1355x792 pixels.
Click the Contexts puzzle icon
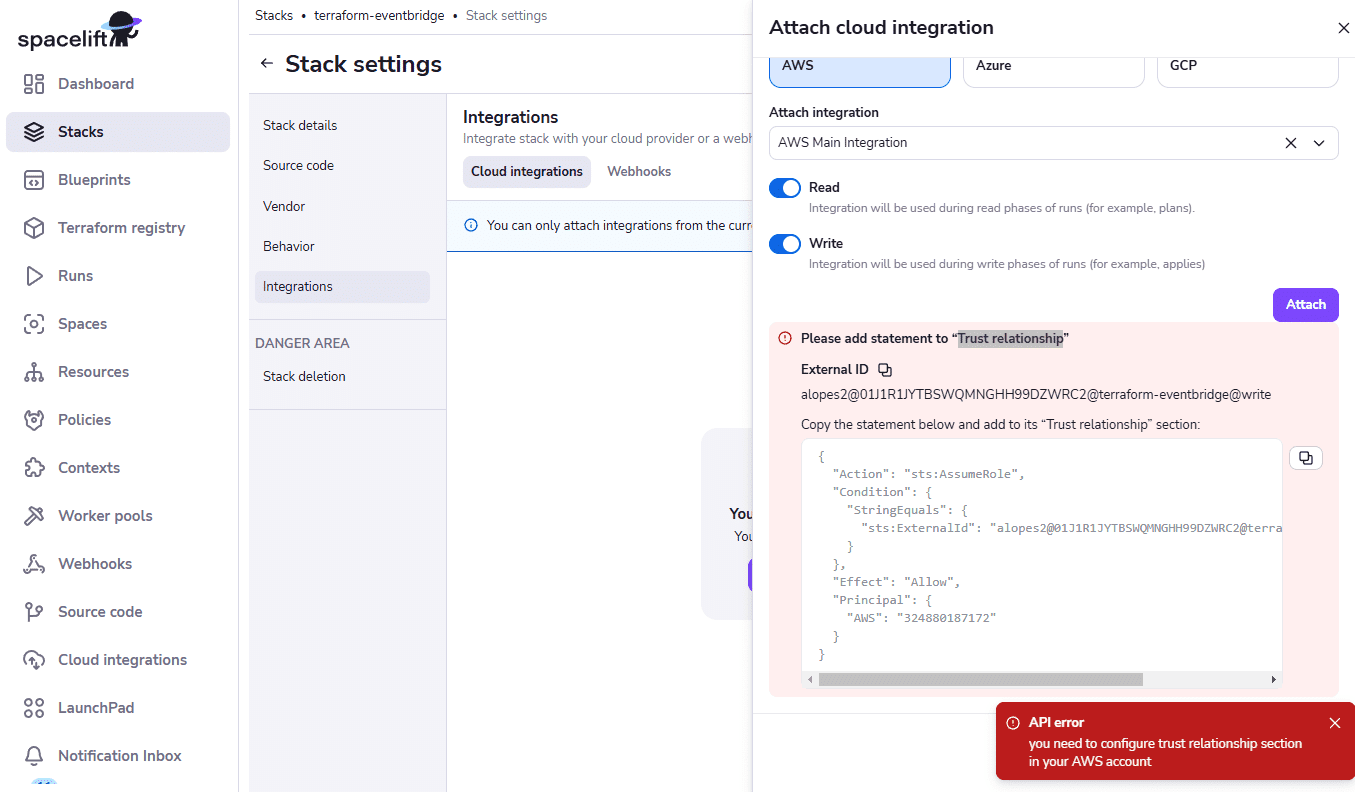point(34,468)
